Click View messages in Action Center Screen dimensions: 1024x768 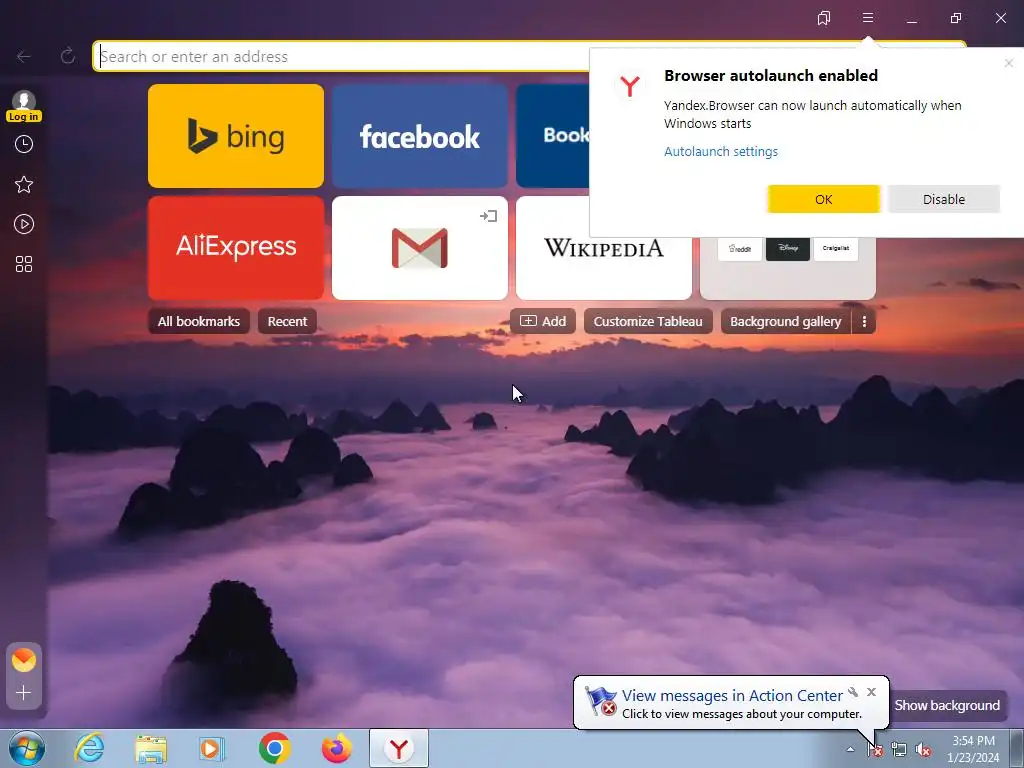732,696
